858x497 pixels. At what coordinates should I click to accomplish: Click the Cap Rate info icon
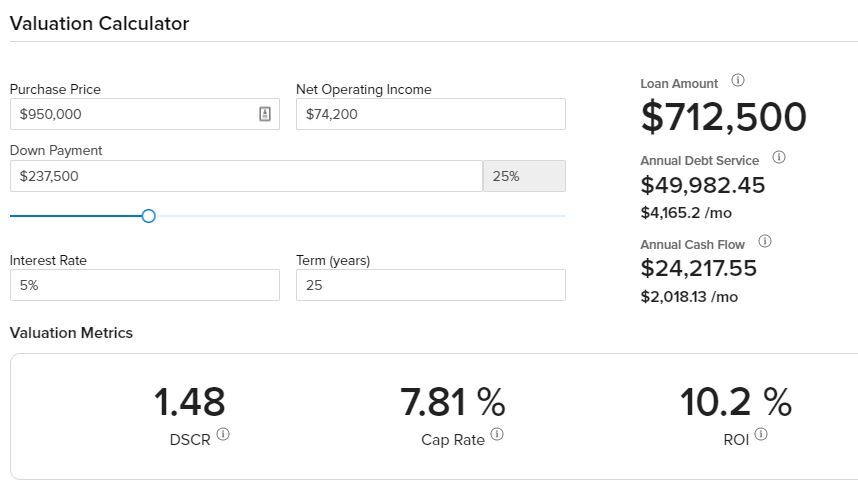tap(497, 435)
